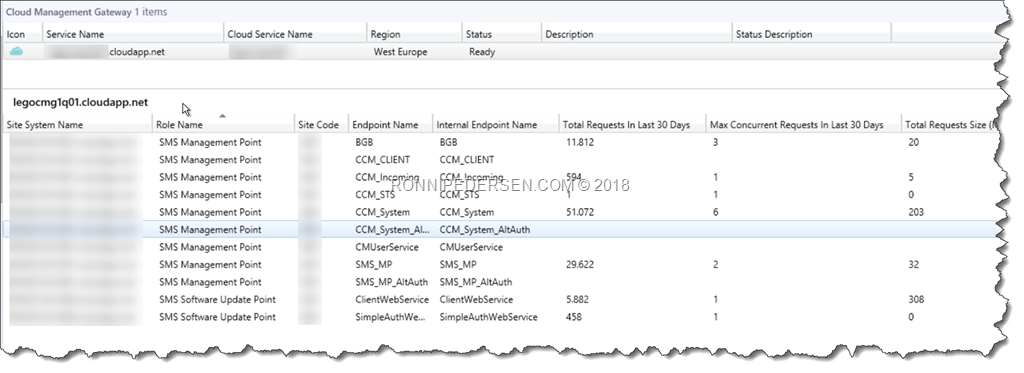Viewport: 1024px width, 373px height.
Task: Click the Role Name sort arrow
Action: coord(222,116)
